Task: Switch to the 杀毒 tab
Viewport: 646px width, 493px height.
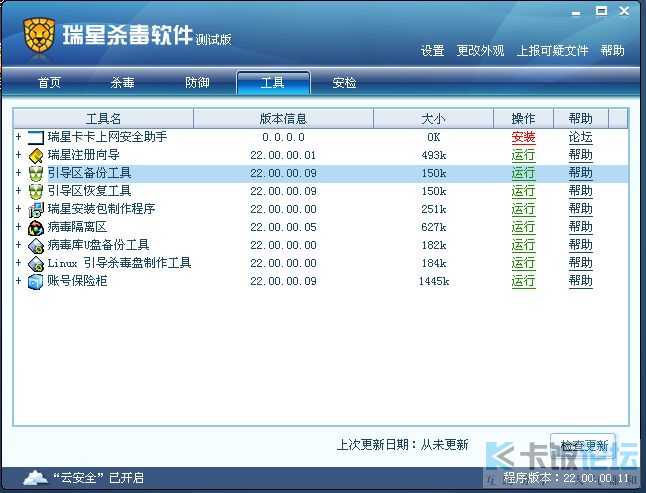Action: [122, 82]
